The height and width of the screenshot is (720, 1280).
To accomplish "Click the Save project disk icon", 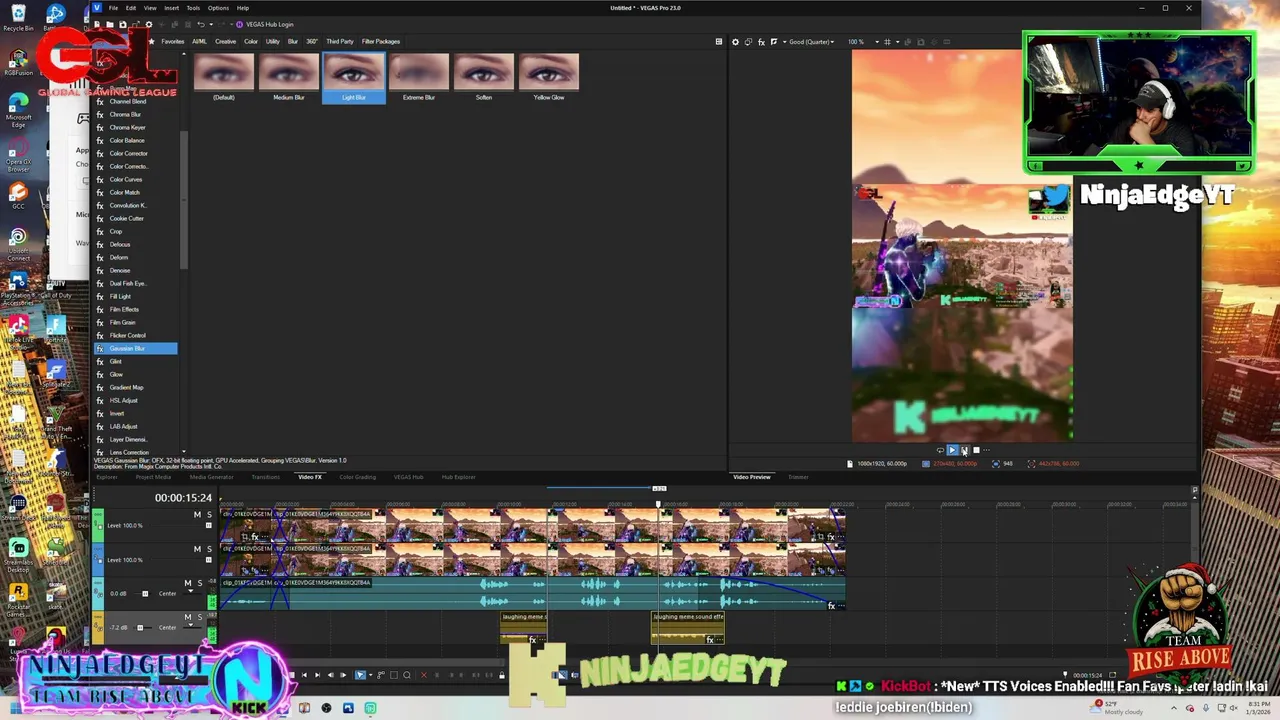I will [123, 24].
